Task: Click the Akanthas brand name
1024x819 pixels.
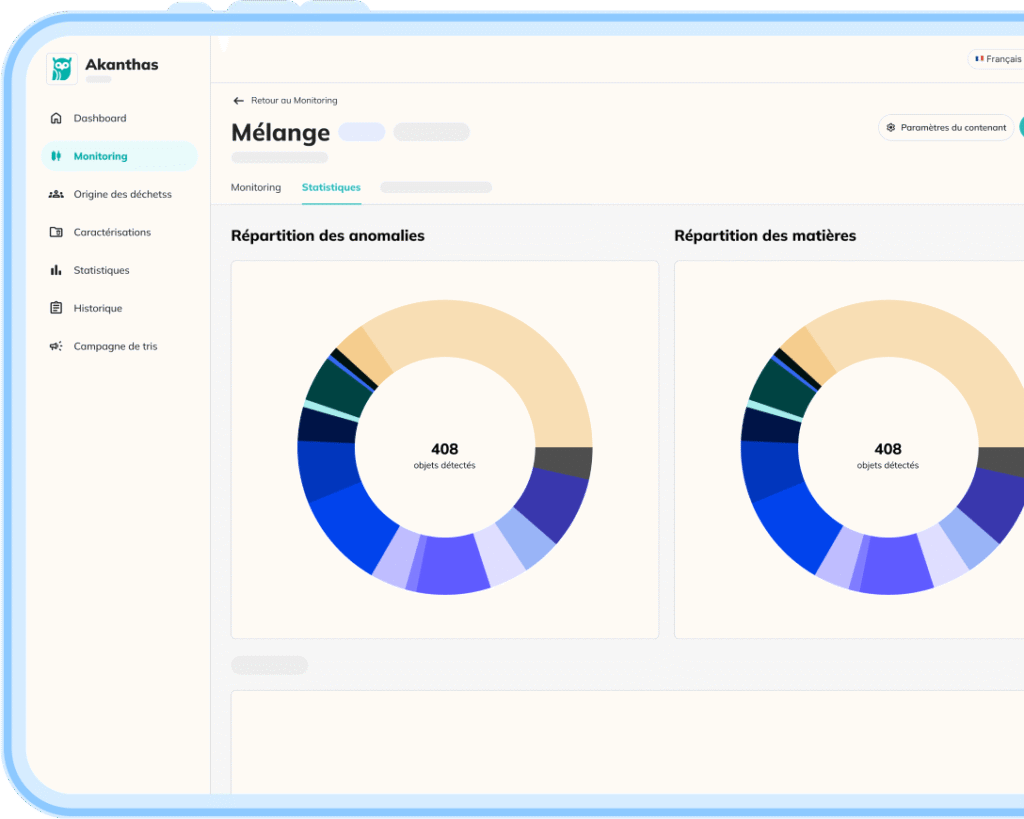Action: point(122,65)
